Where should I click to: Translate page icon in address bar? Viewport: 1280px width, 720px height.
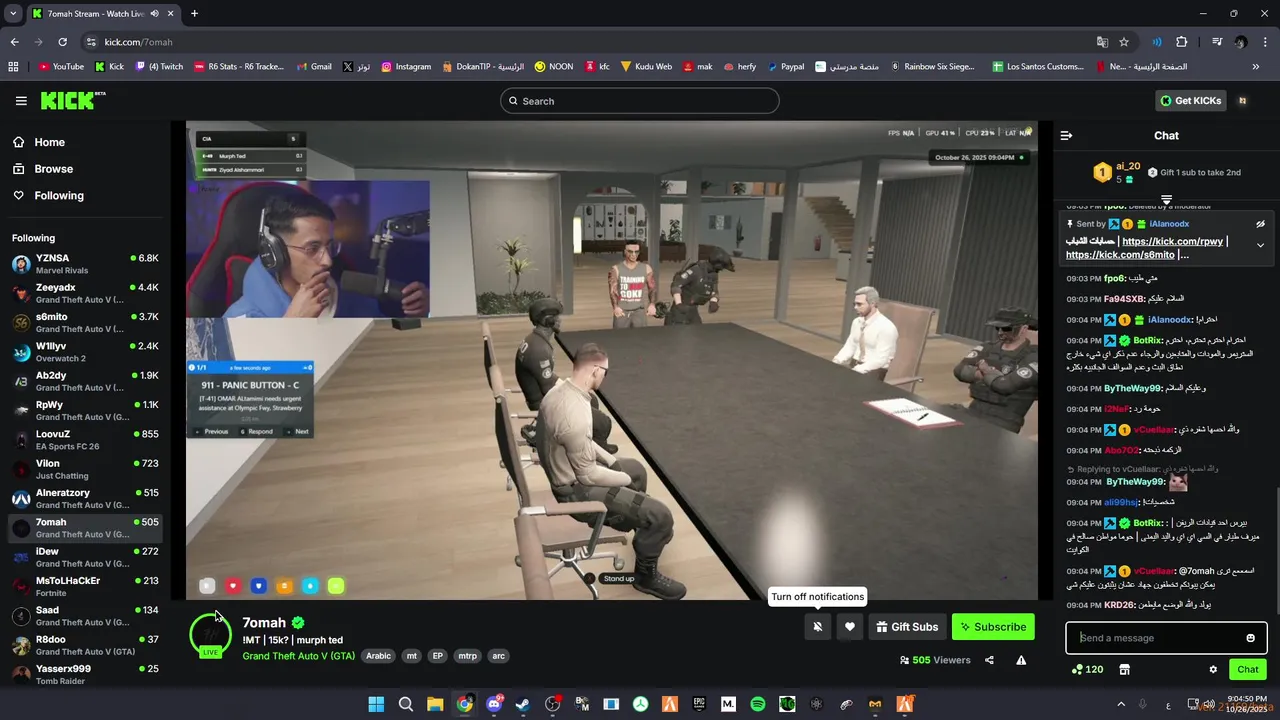(1102, 42)
